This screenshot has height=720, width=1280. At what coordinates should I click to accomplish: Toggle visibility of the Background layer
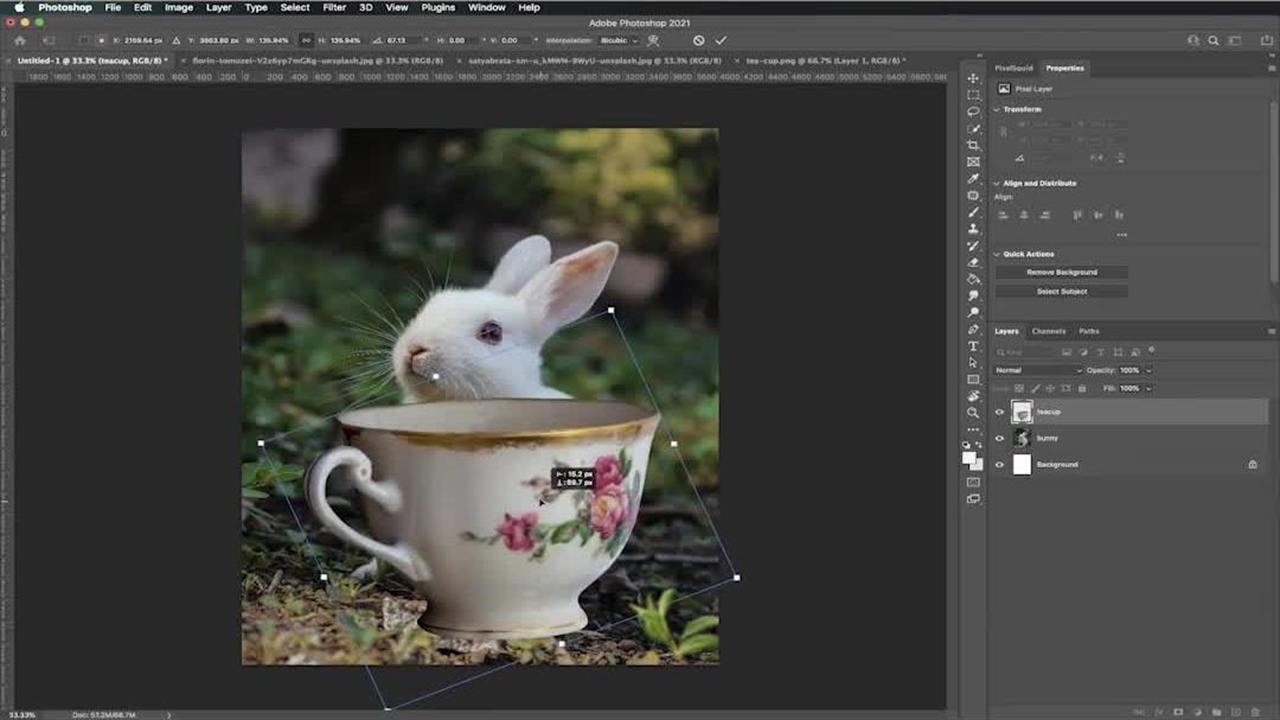999,465
